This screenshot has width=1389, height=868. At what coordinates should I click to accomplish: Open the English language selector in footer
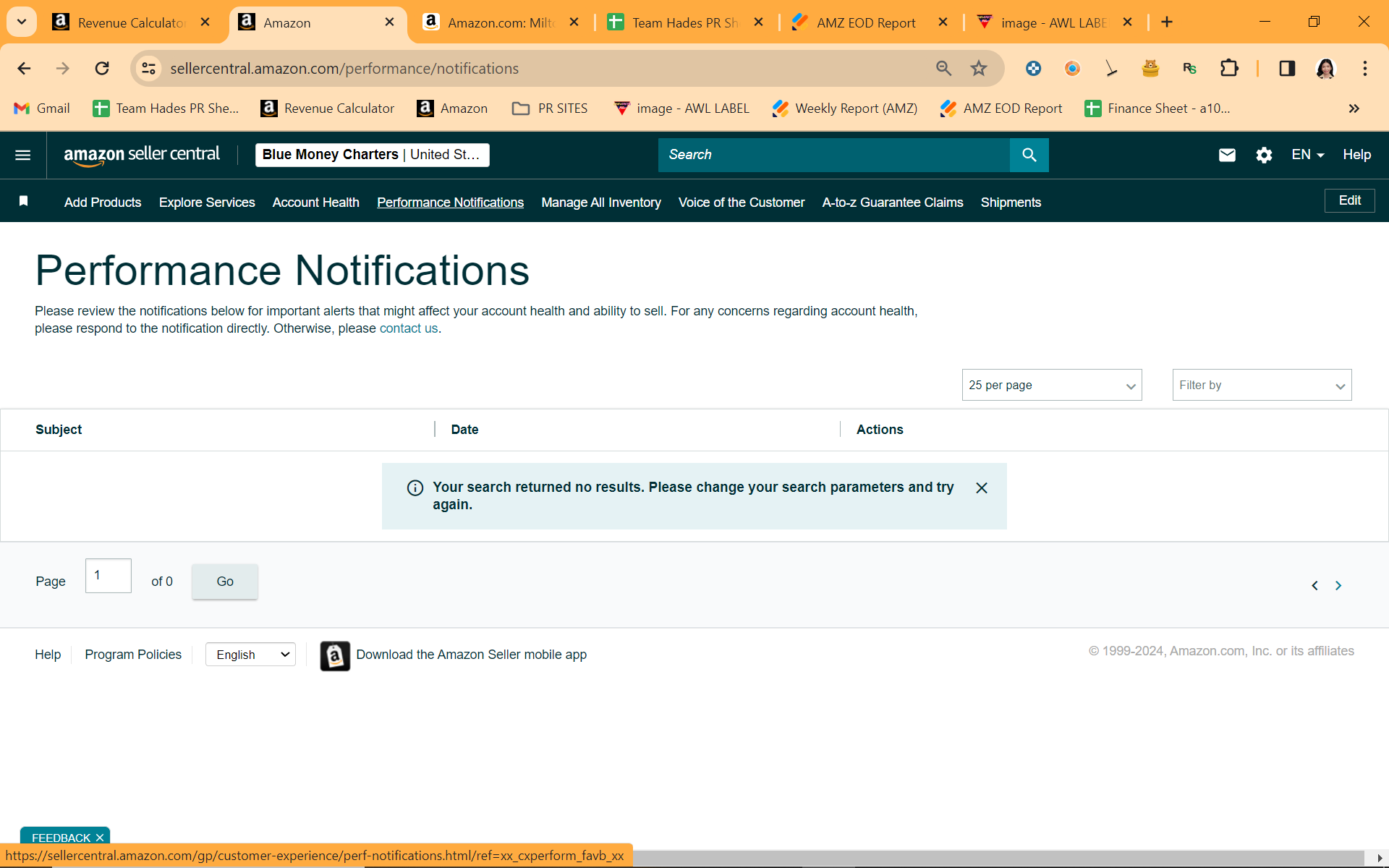pyautogui.click(x=250, y=655)
